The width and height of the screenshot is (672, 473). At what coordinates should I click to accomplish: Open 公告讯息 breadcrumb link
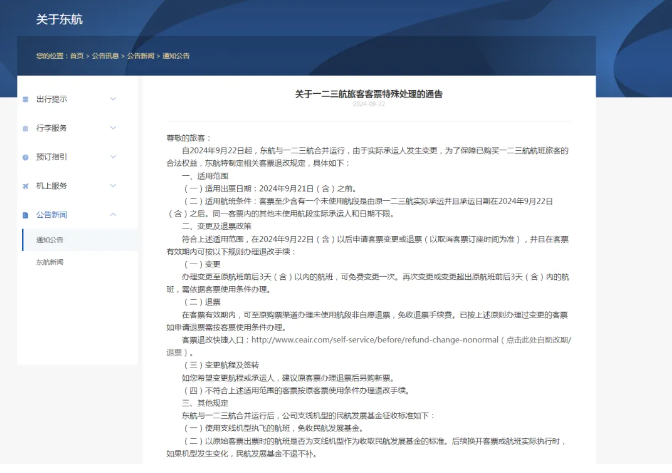click(106, 56)
